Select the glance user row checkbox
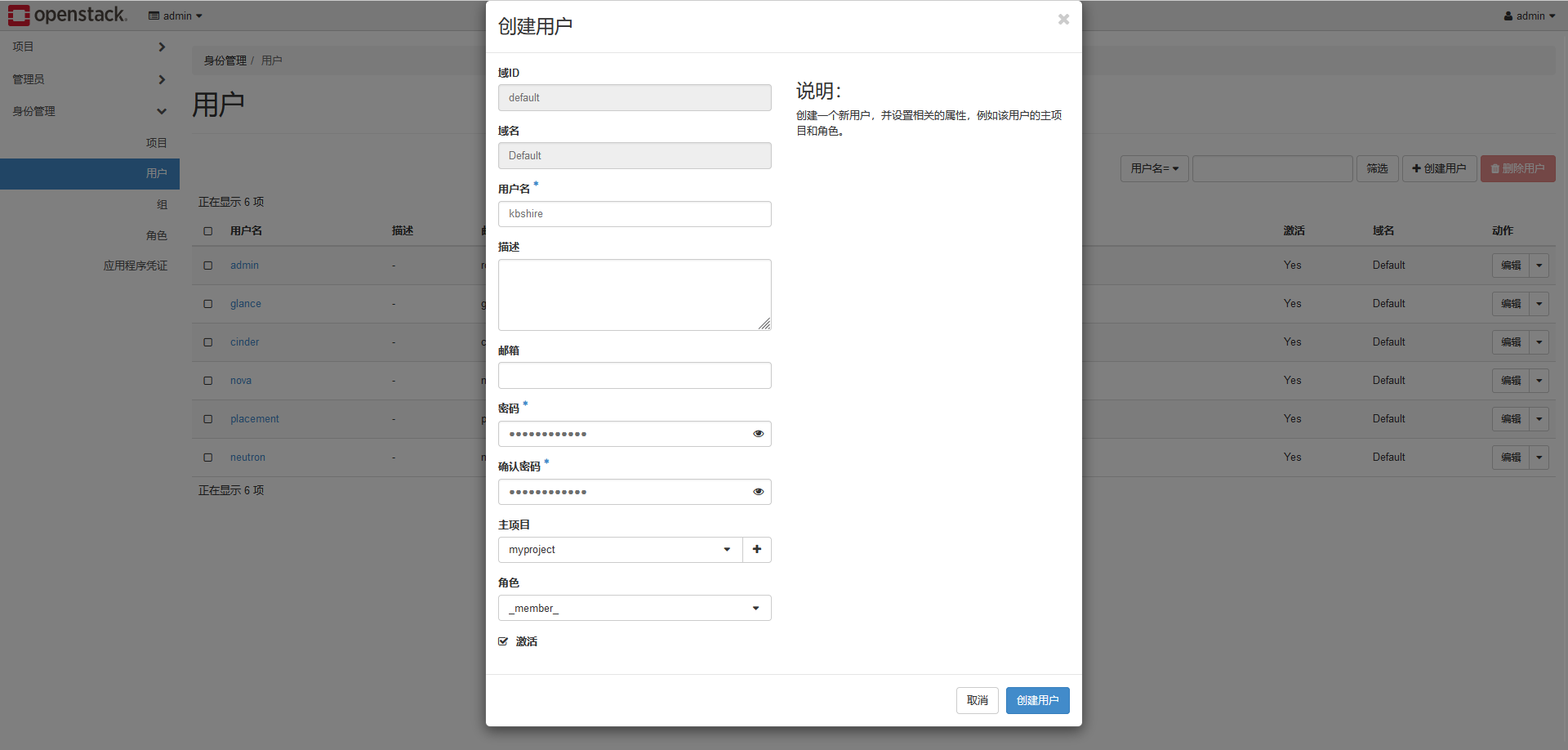 pyautogui.click(x=208, y=304)
